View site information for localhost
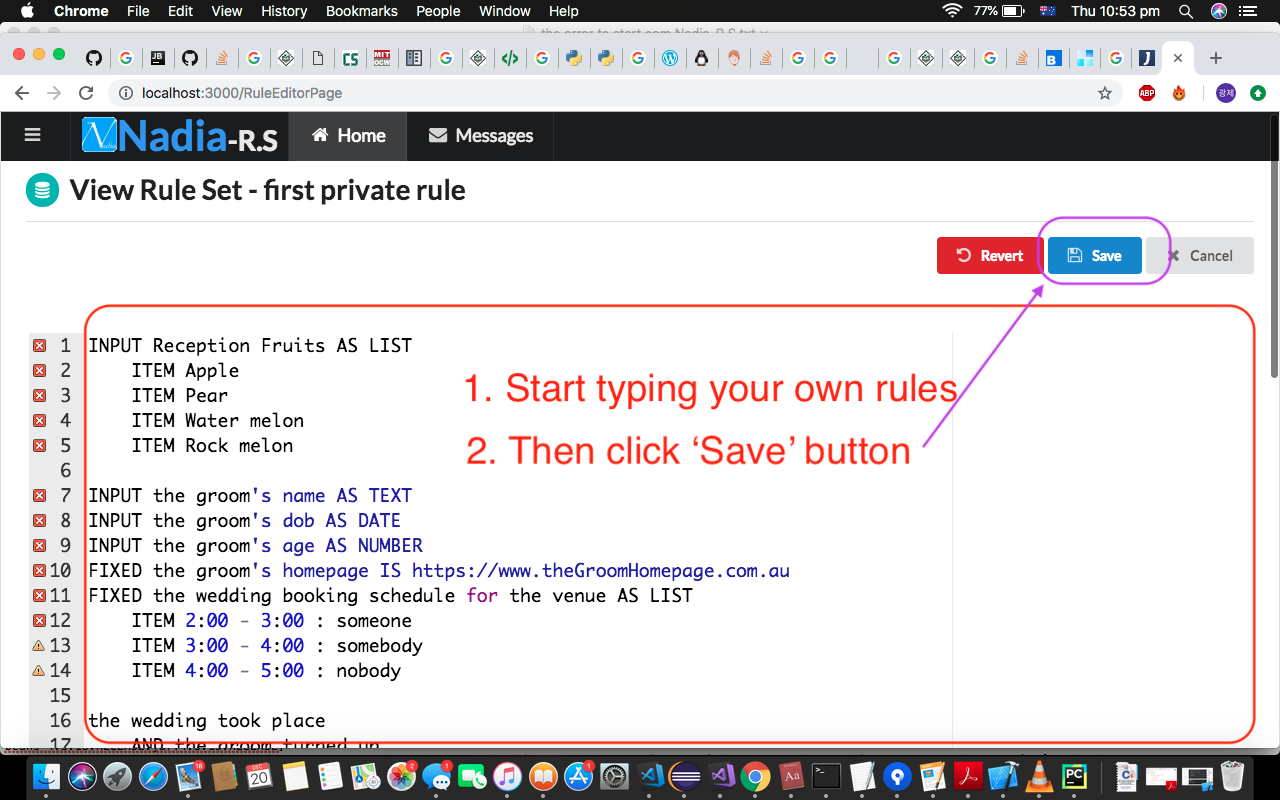 pyautogui.click(x=126, y=93)
